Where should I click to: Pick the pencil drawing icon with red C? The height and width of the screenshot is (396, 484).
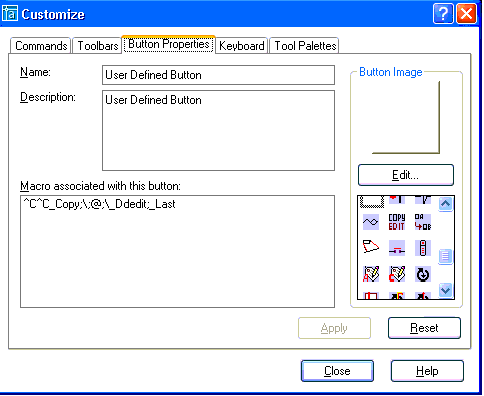397,274
